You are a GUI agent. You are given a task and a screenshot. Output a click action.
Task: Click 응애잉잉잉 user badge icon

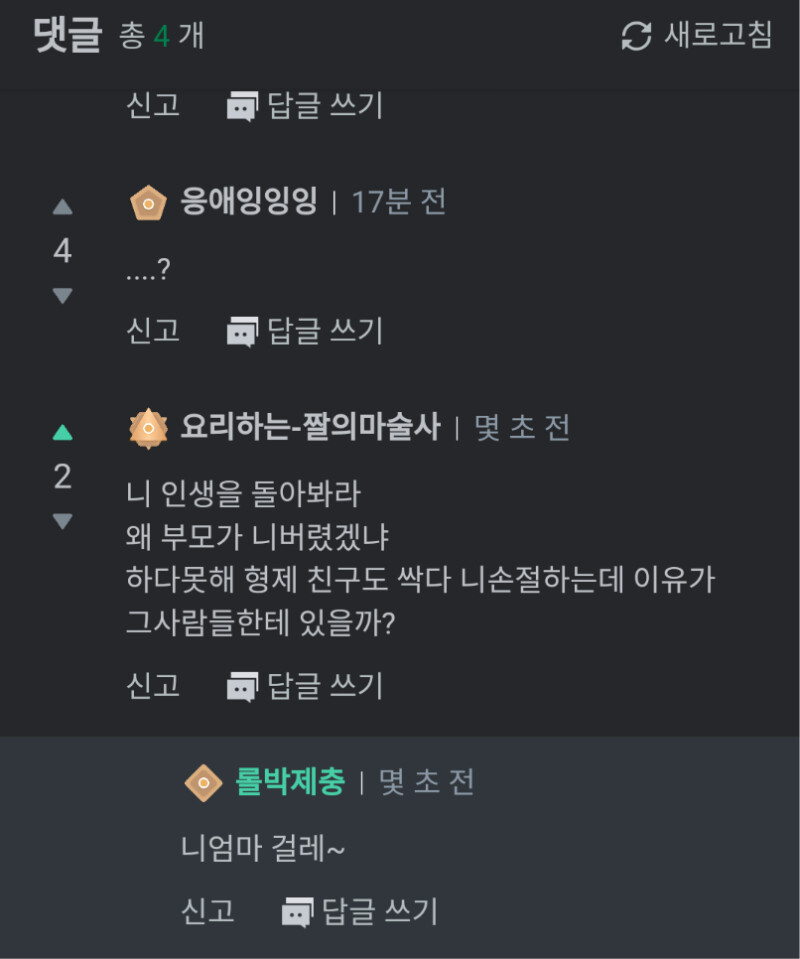point(148,203)
